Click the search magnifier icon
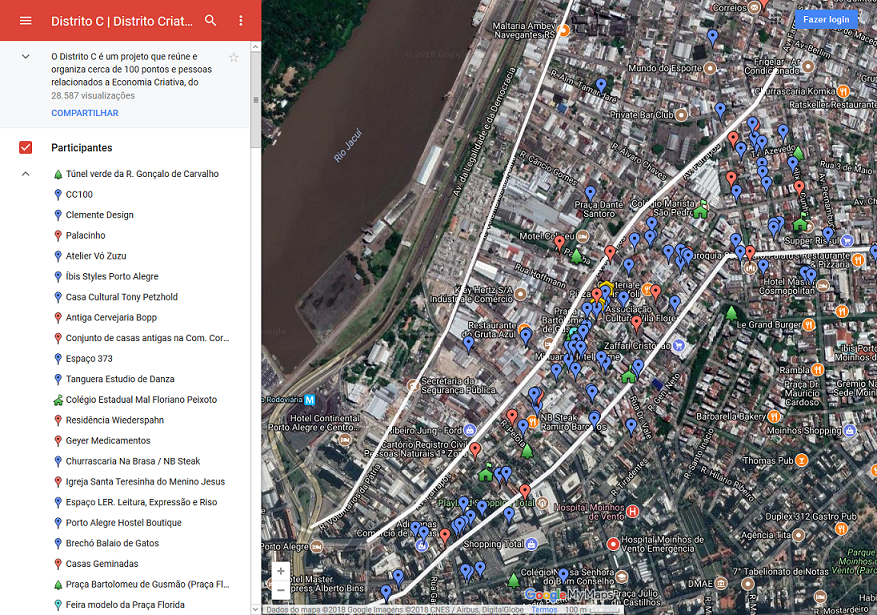 point(210,21)
